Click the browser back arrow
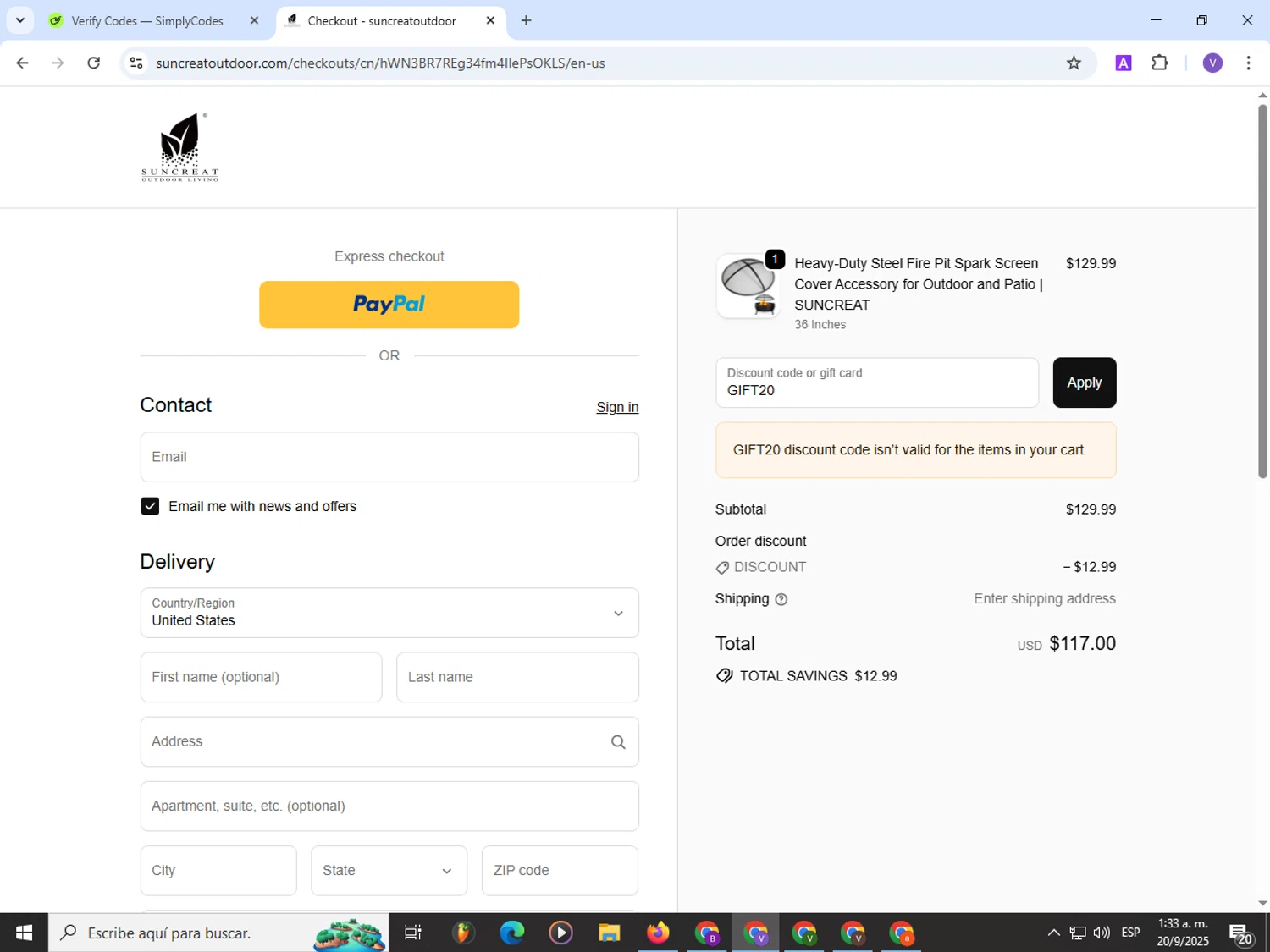 click(x=23, y=63)
